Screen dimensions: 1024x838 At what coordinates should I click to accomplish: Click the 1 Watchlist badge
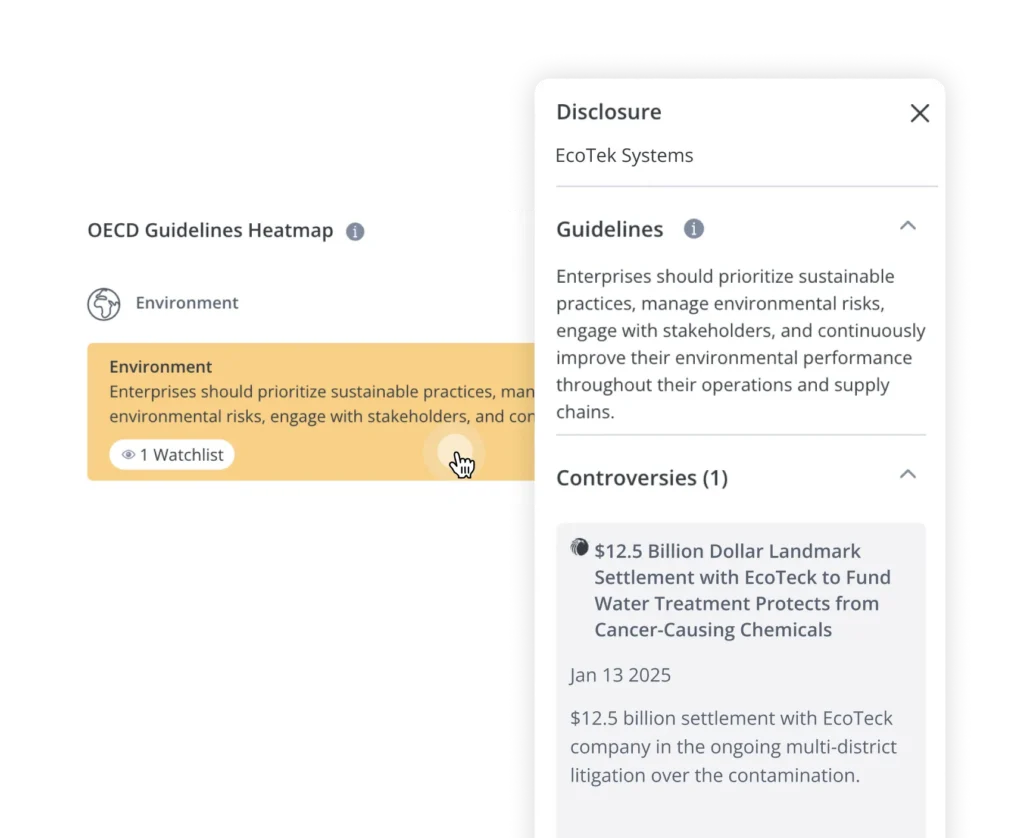pyautogui.click(x=172, y=455)
